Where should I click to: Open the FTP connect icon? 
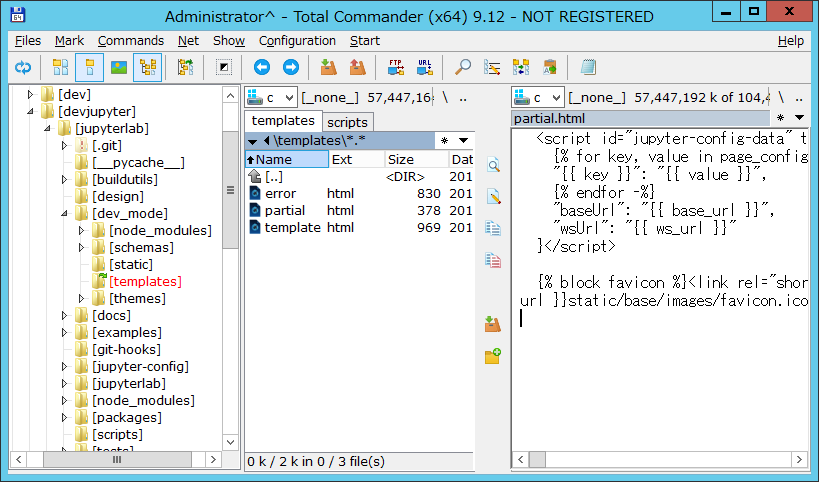(395, 67)
